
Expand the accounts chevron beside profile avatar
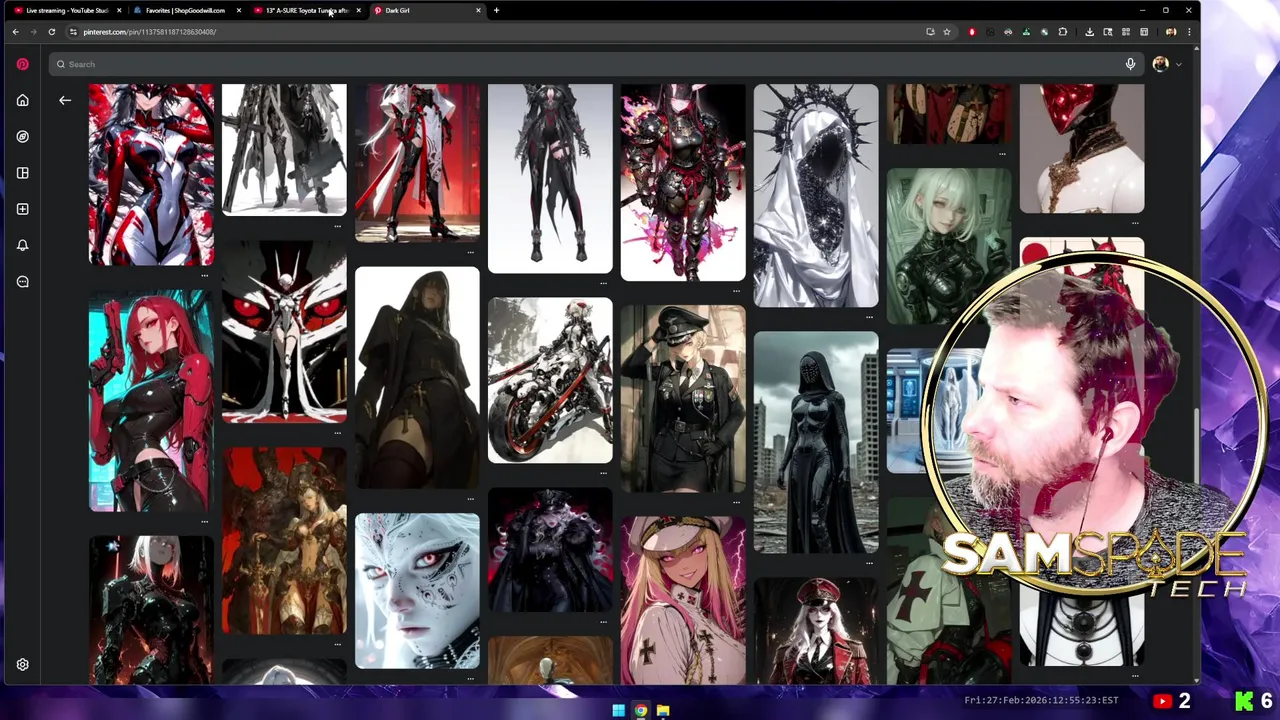coord(1178,64)
